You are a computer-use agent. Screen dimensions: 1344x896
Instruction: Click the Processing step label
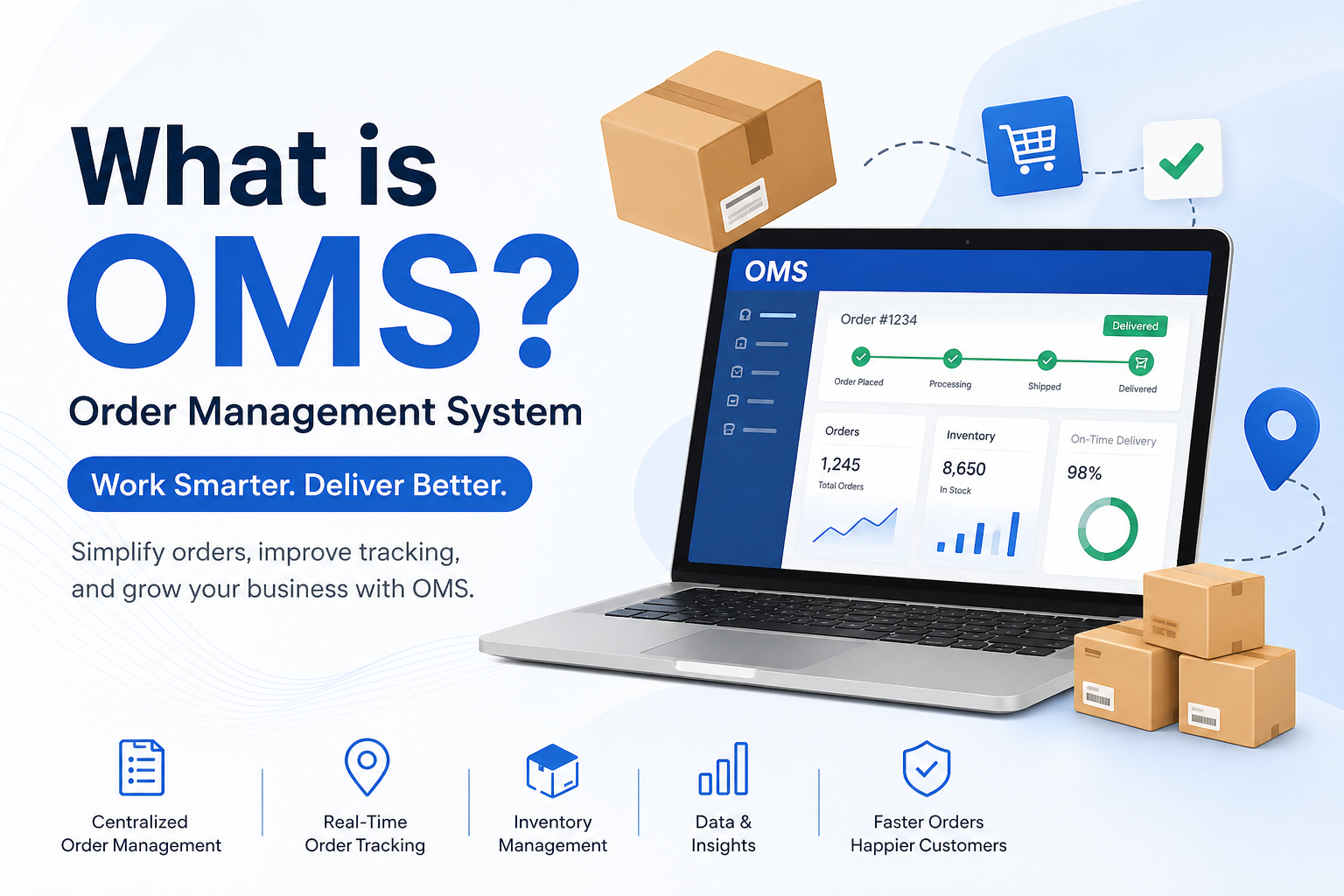pyautogui.click(x=950, y=384)
